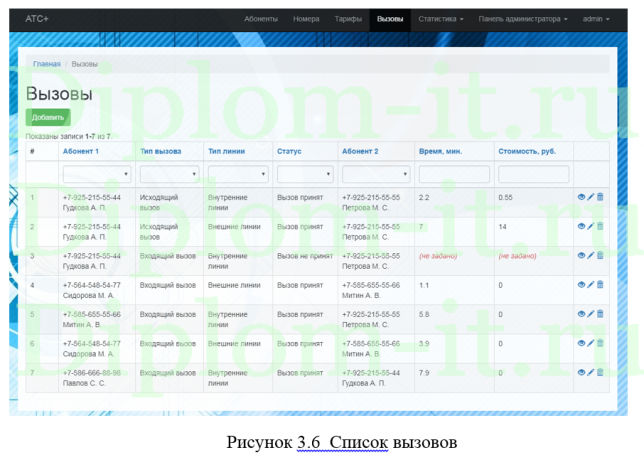The image size is (644, 460).
Task: View details of call row 6
Action: click(x=581, y=343)
